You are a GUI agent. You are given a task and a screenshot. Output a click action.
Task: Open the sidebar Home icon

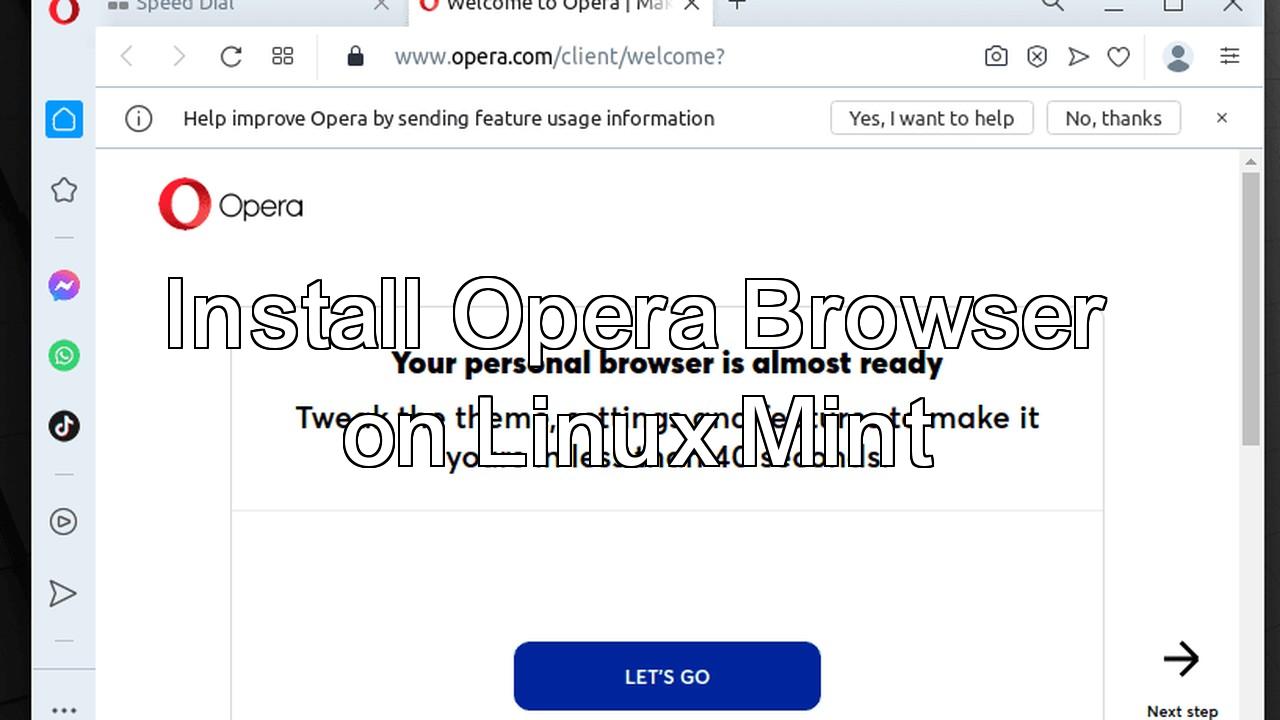[x=64, y=120]
